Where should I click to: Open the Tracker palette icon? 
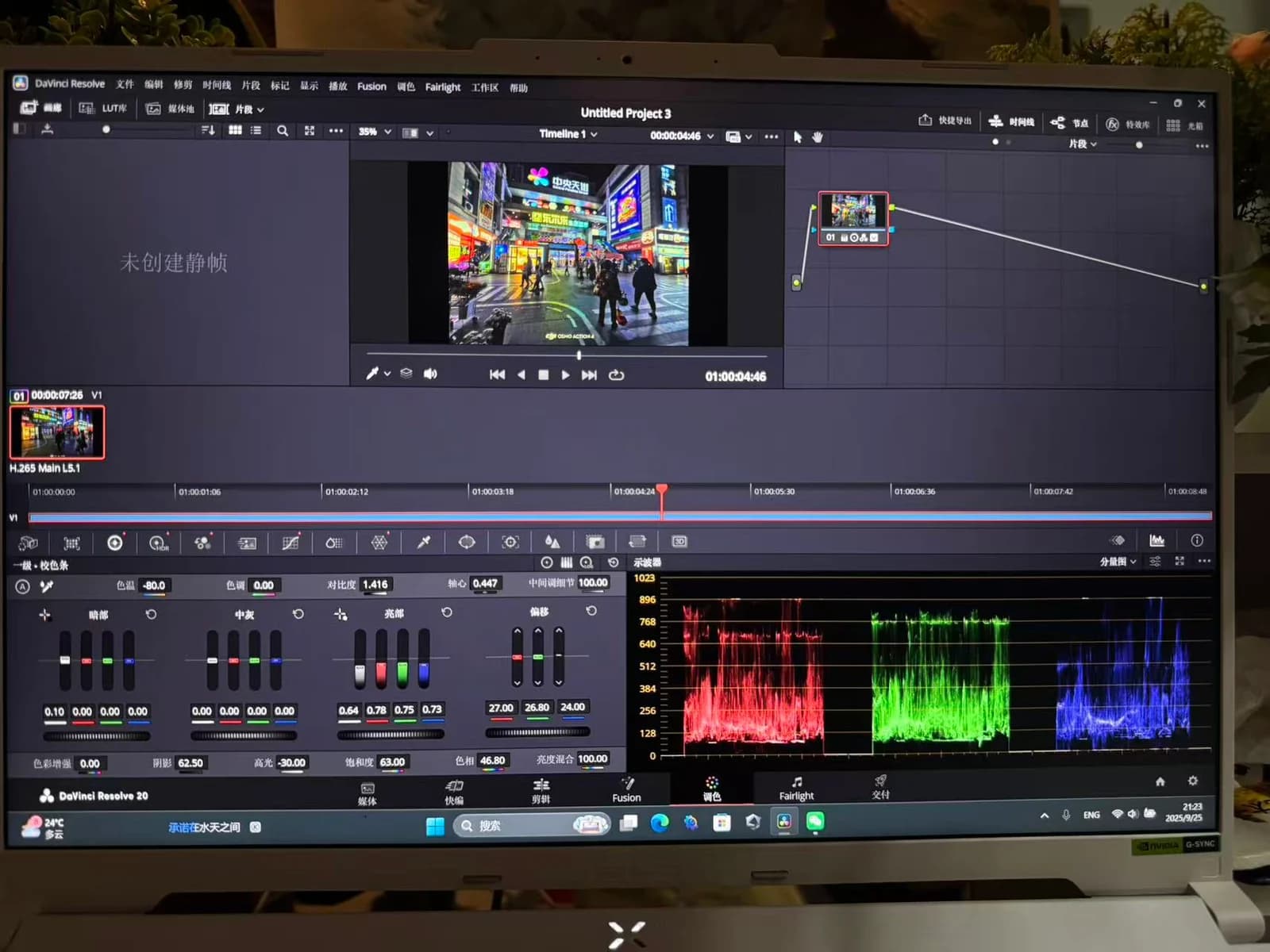(x=510, y=542)
